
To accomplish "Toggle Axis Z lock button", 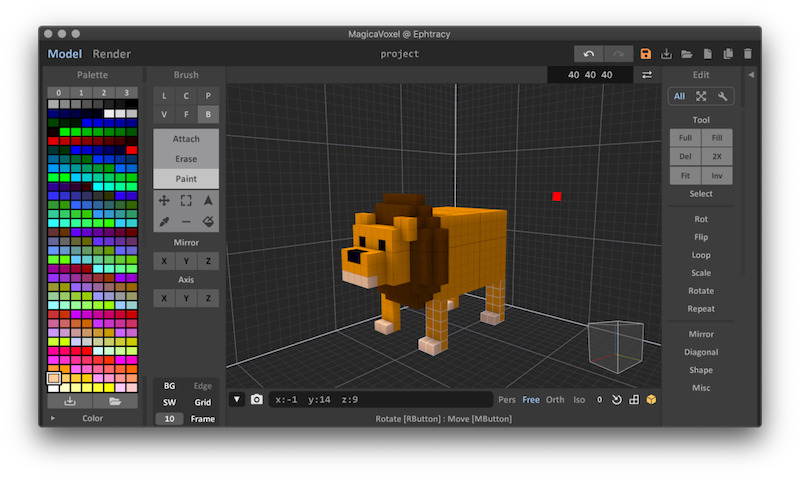I will point(208,298).
